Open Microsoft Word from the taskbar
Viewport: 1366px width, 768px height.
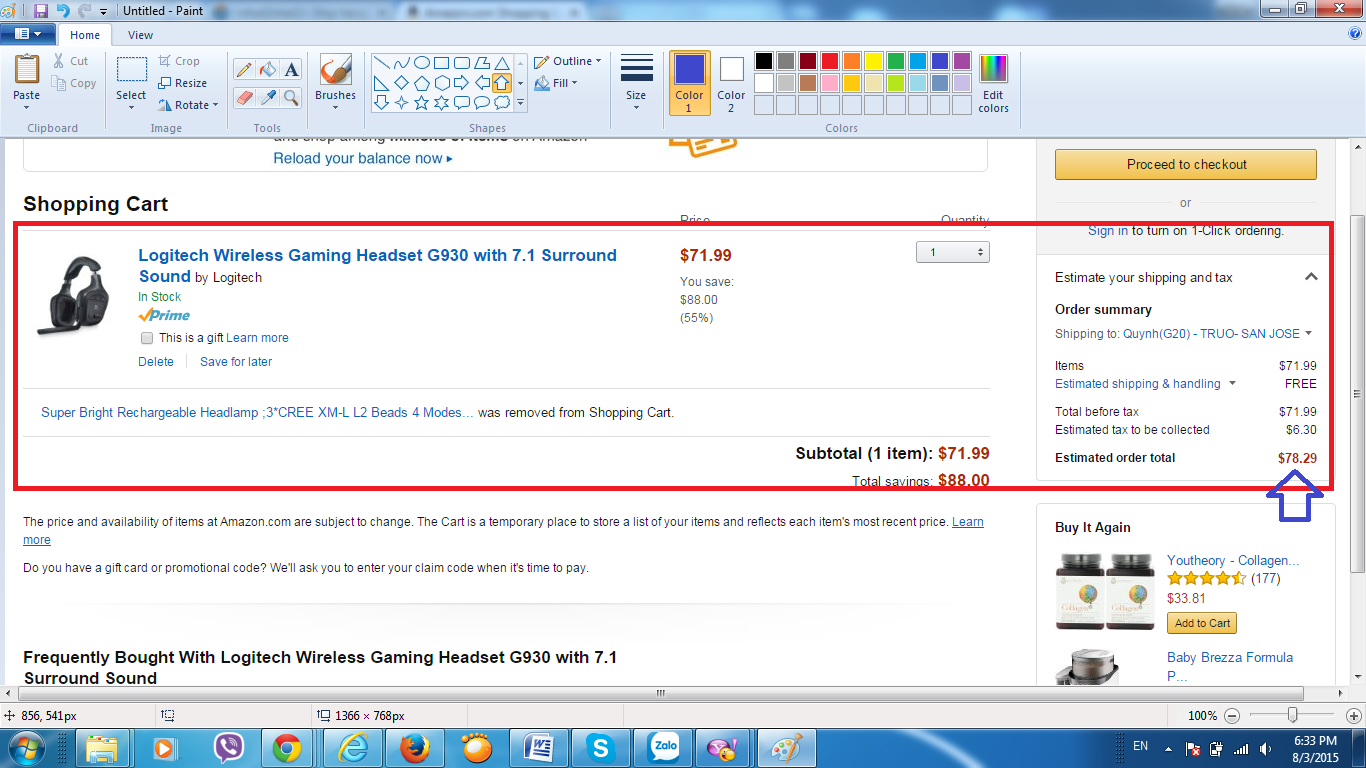click(538, 748)
